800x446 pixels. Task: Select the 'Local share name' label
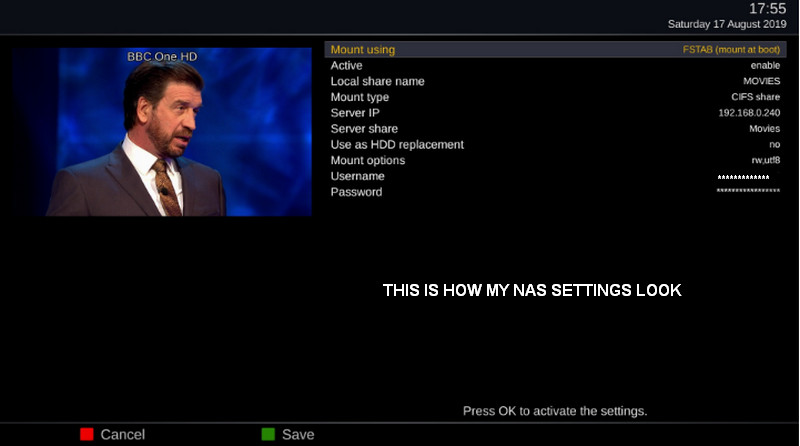pyautogui.click(x=378, y=81)
